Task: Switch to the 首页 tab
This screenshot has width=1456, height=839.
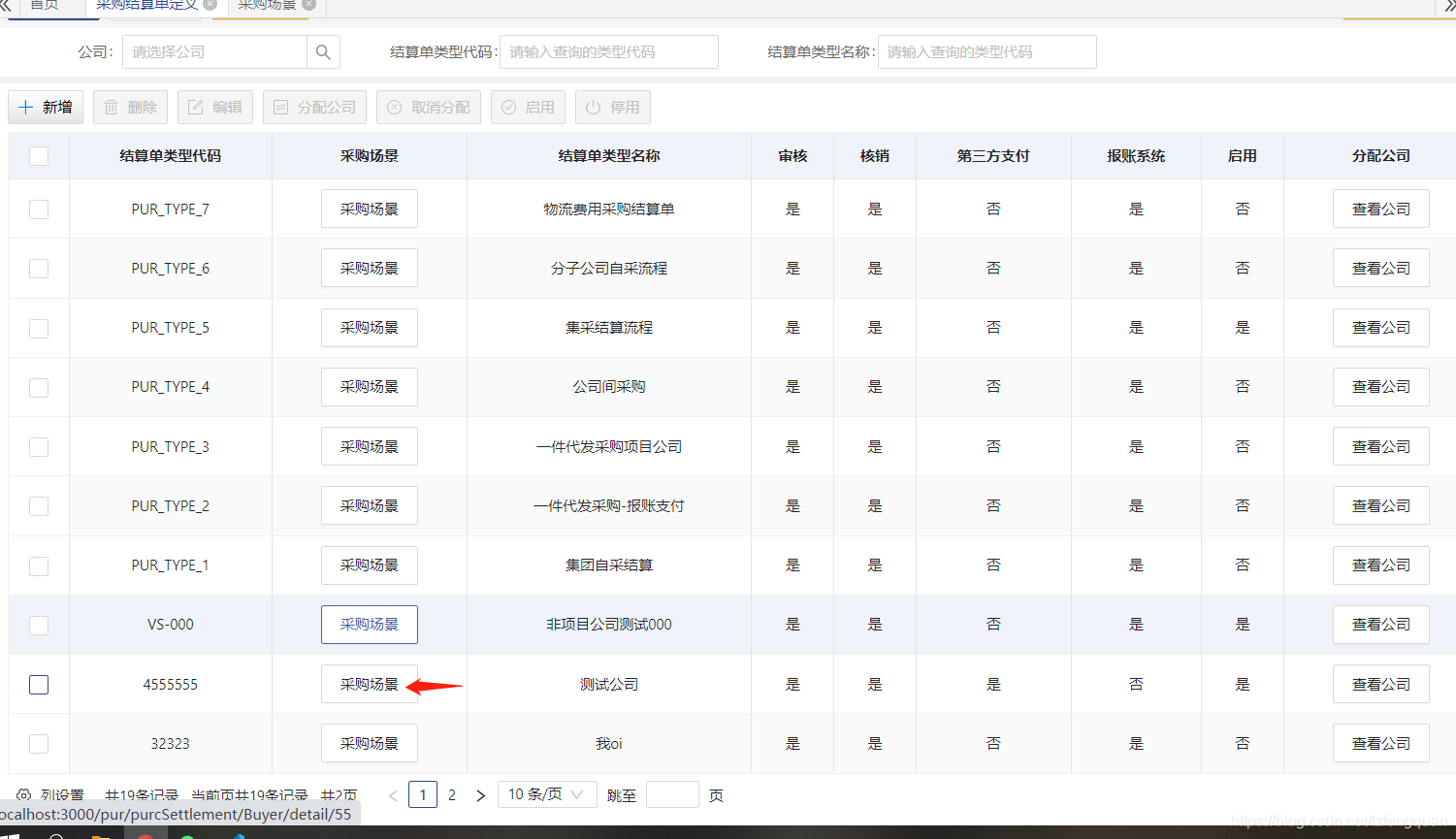Action: click(x=45, y=6)
